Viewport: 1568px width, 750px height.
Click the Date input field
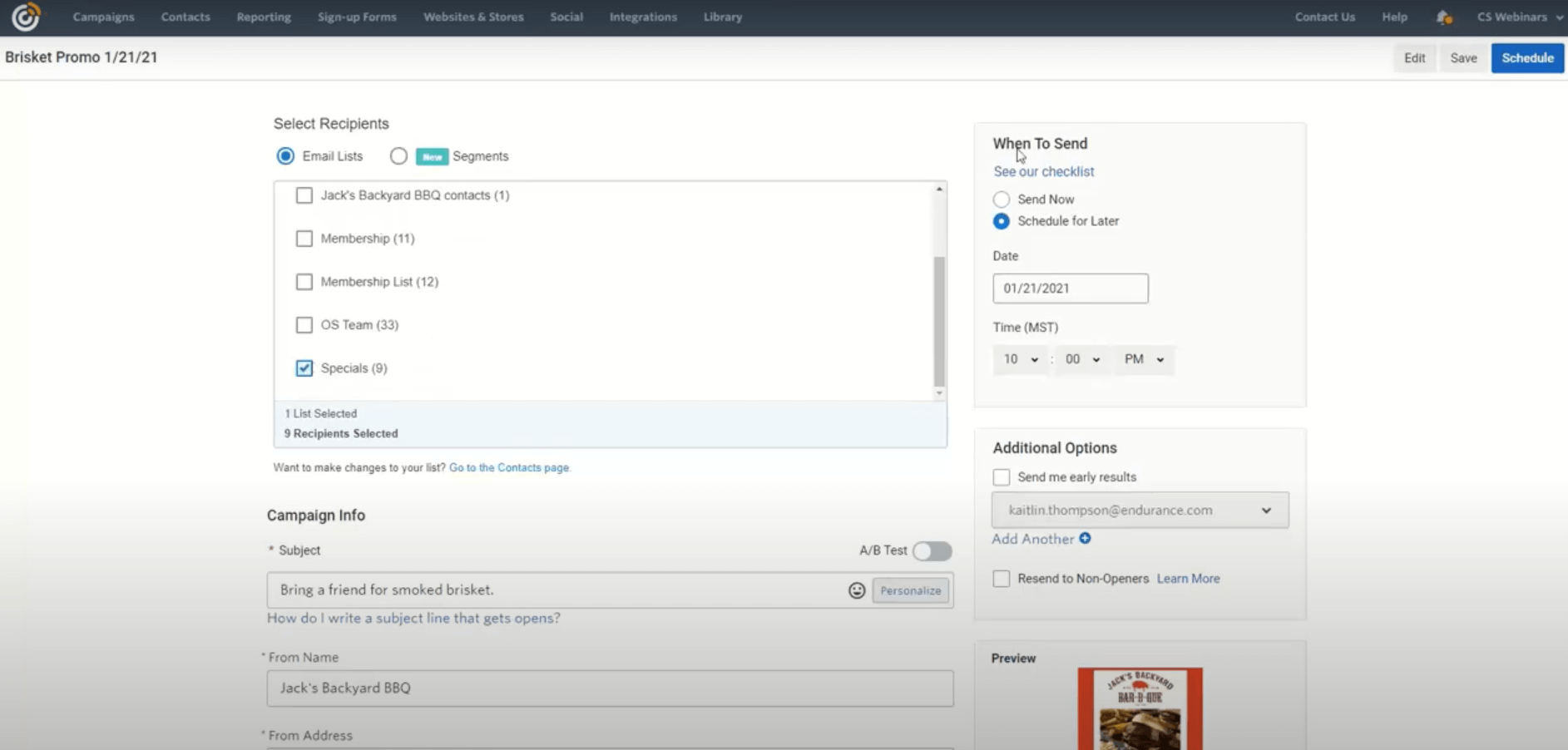[x=1070, y=289]
